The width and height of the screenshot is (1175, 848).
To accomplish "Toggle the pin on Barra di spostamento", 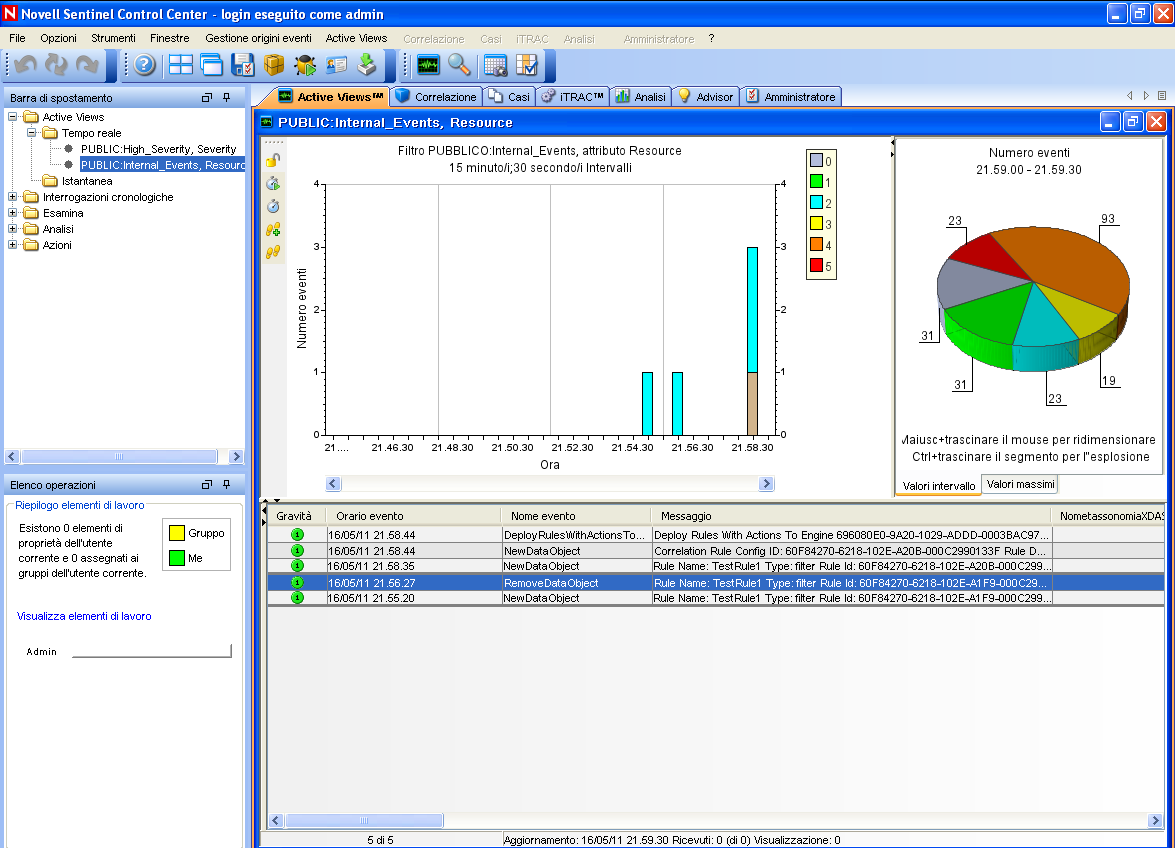I will point(227,98).
